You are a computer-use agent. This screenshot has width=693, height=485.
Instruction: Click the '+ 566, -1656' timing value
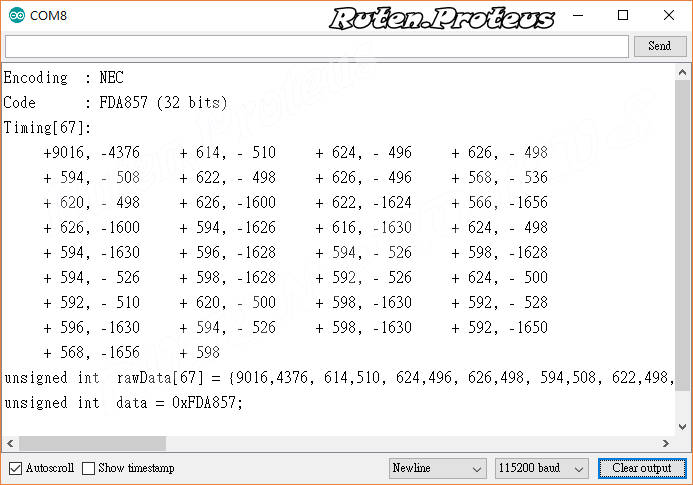click(x=499, y=202)
